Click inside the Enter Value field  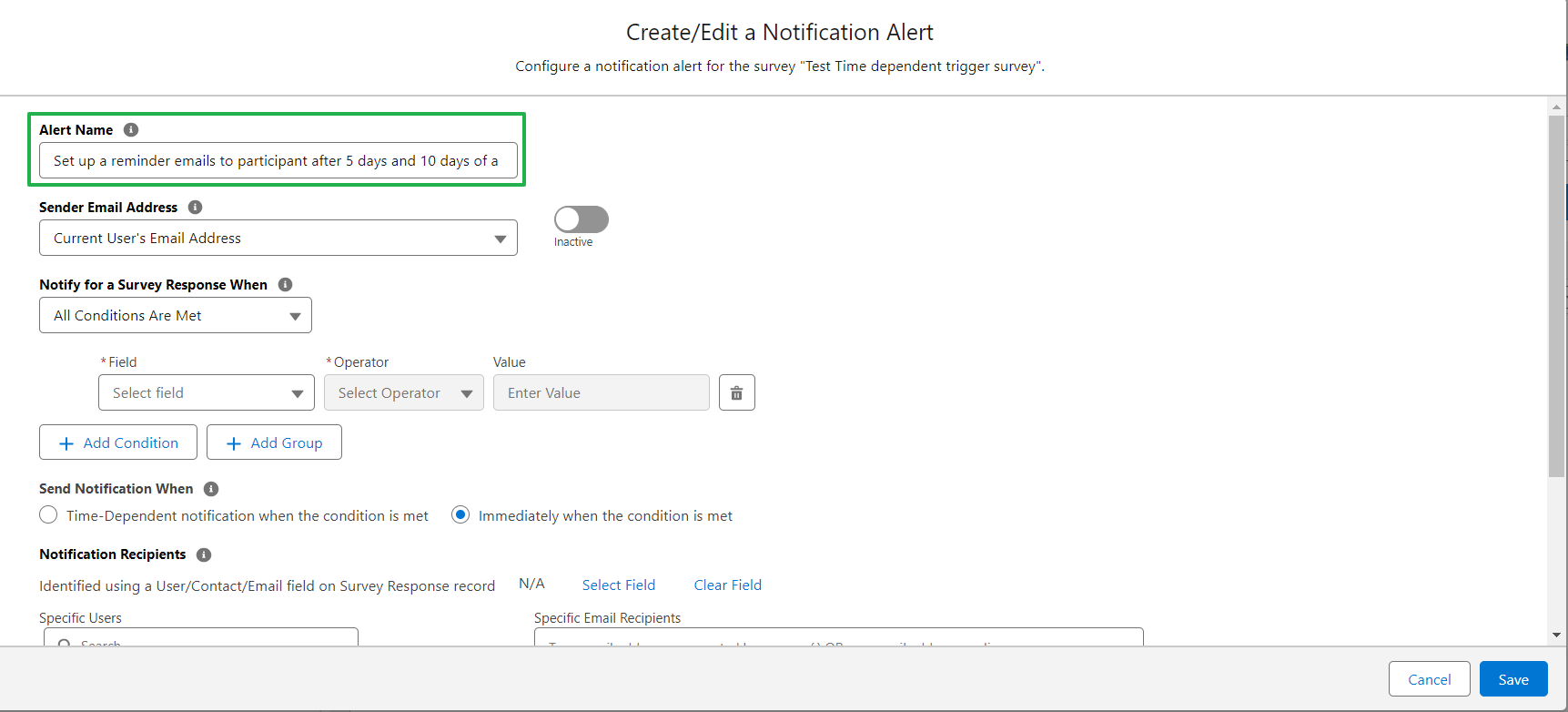click(x=601, y=392)
